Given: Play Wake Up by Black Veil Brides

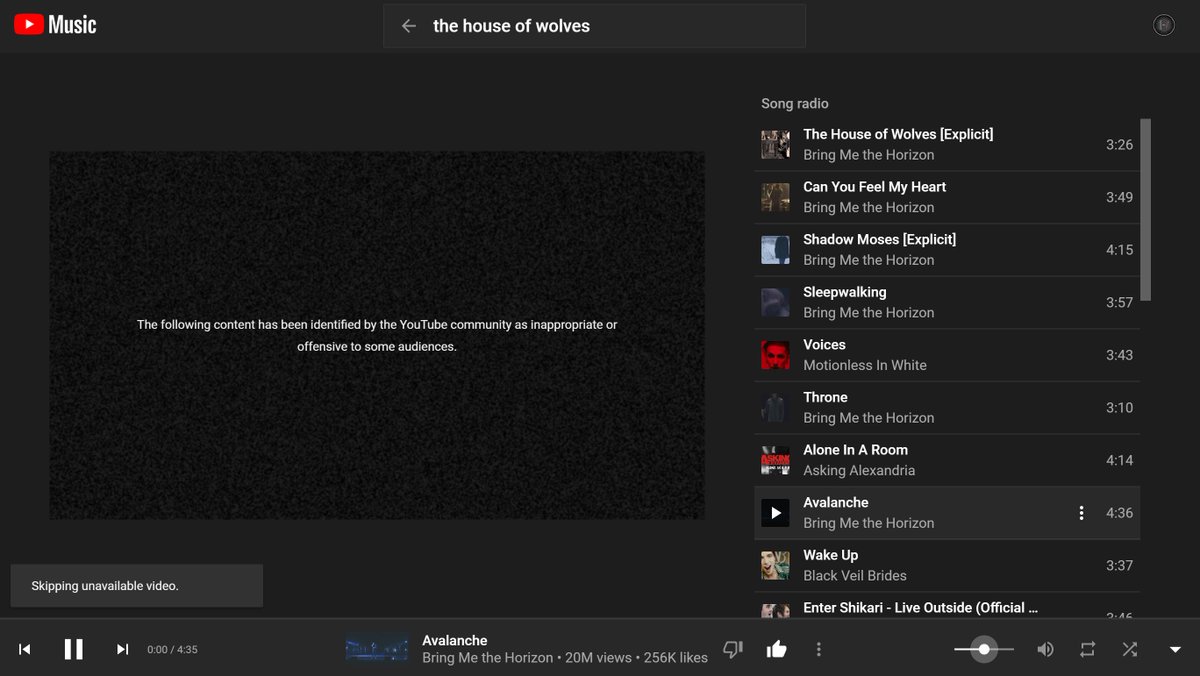Looking at the screenshot, I should tap(947, 566).
